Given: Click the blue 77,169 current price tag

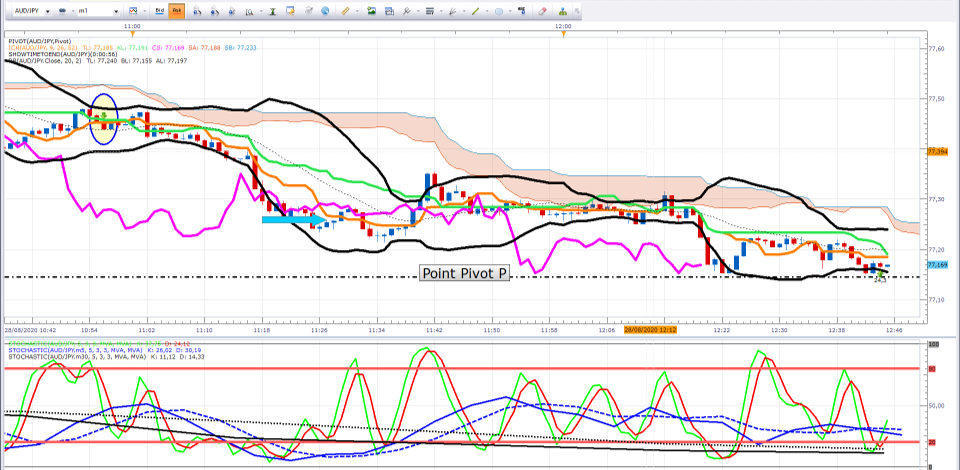Looking at the screenshot, I should point(938,265).
